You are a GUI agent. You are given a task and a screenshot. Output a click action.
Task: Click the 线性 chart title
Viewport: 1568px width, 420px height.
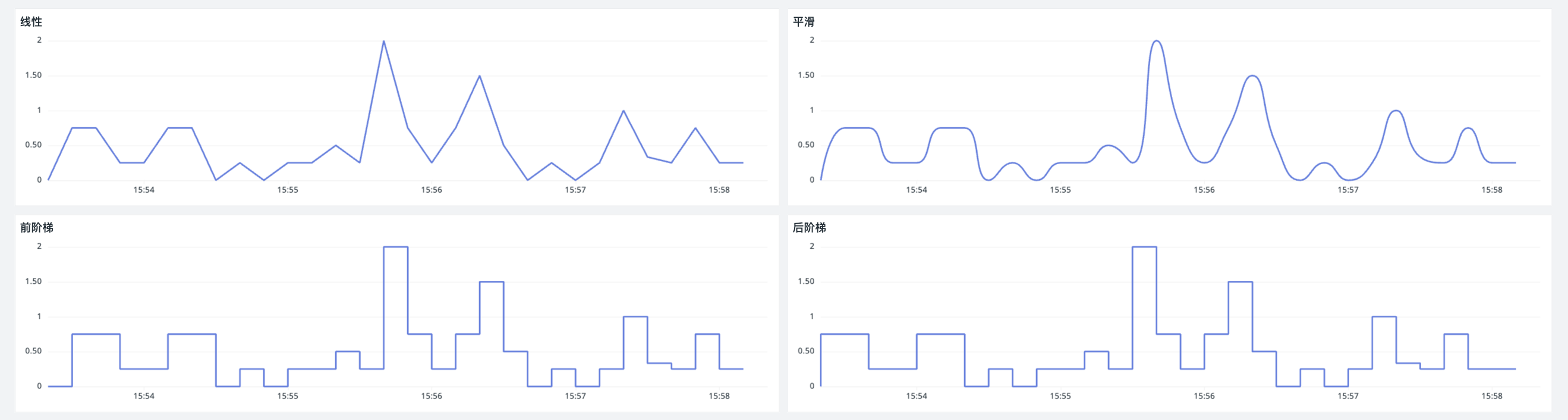31,22
